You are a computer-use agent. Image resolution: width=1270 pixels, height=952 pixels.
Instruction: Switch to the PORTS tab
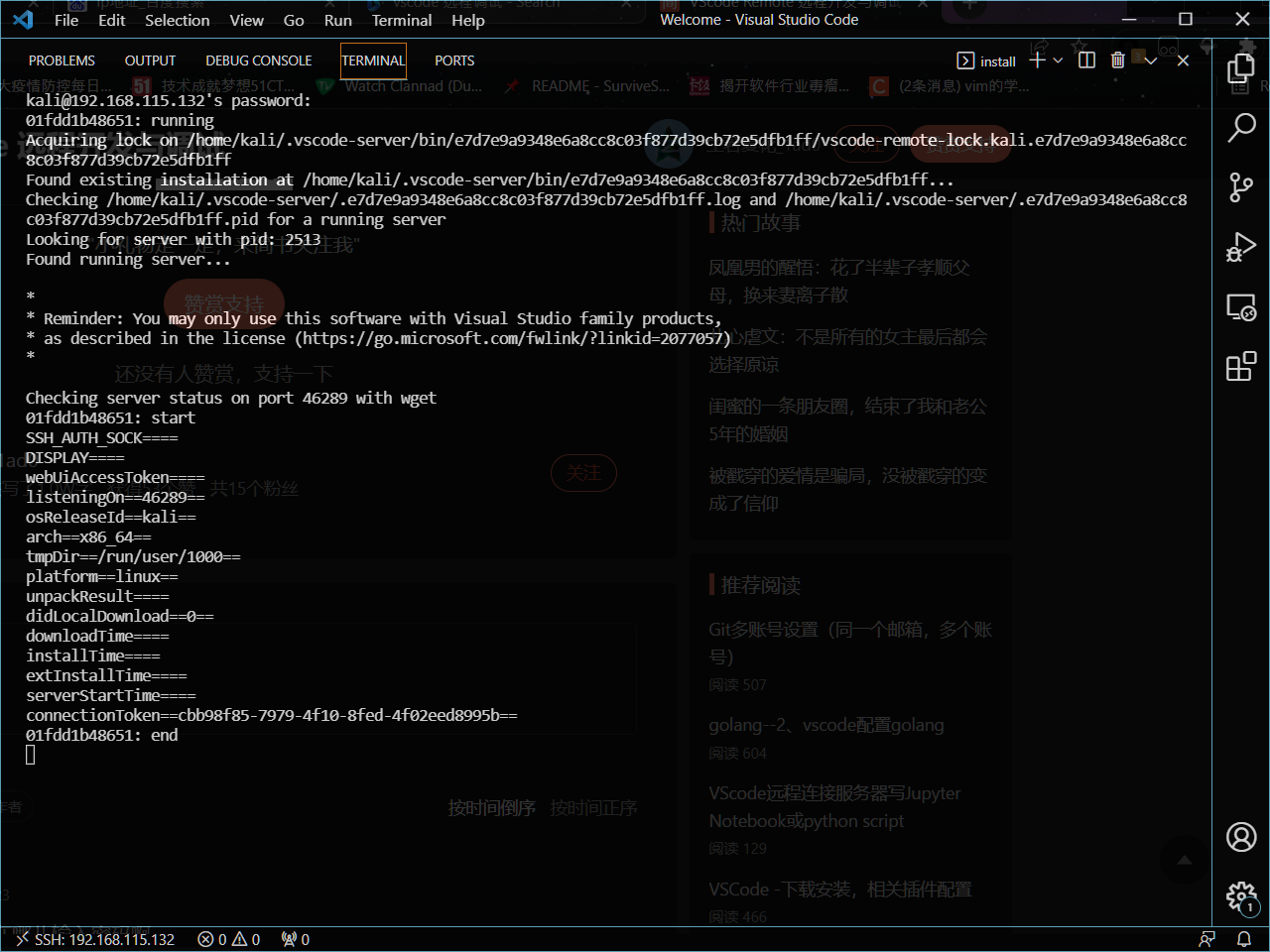(x=454, y=60)
